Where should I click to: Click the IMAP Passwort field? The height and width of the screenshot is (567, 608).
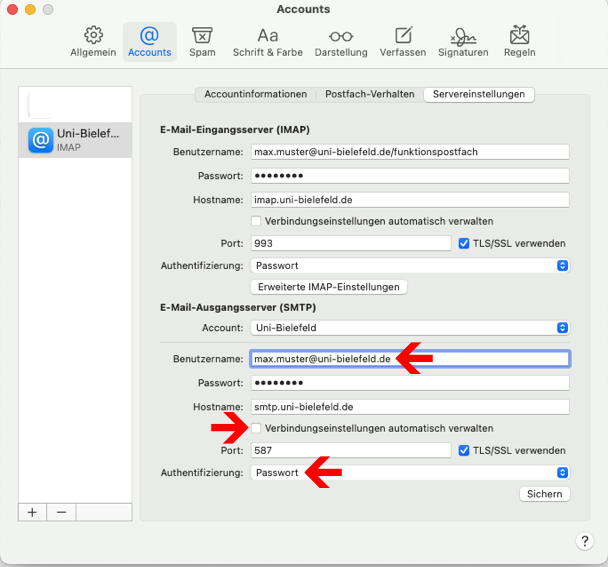tap(410, 176)
